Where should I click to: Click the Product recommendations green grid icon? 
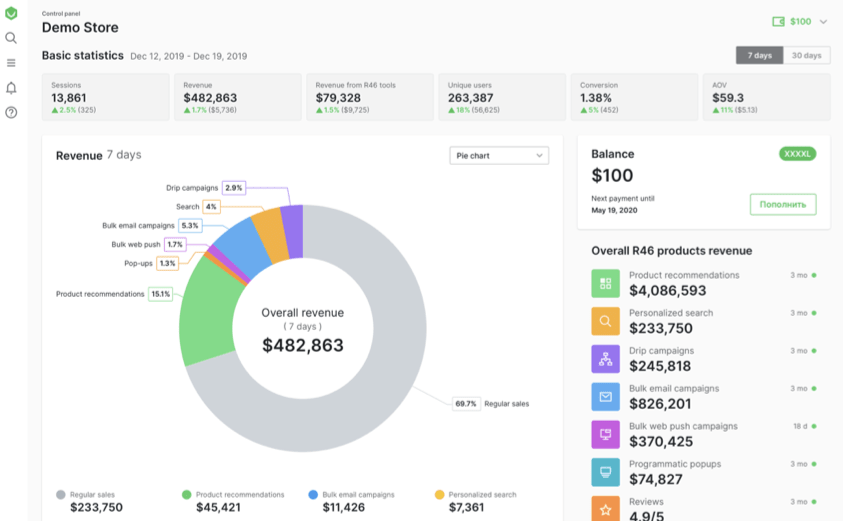(605, 283)
